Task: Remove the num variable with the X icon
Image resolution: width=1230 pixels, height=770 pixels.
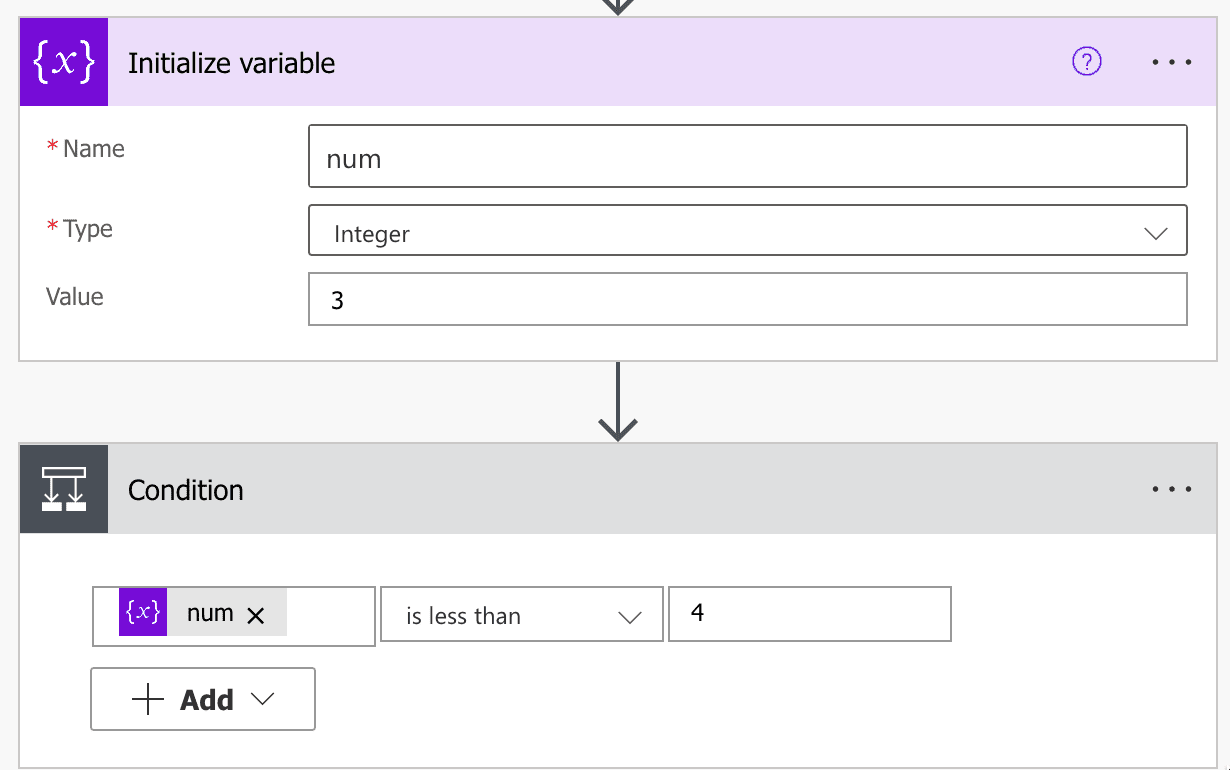Action: click(x=257, y=615)
